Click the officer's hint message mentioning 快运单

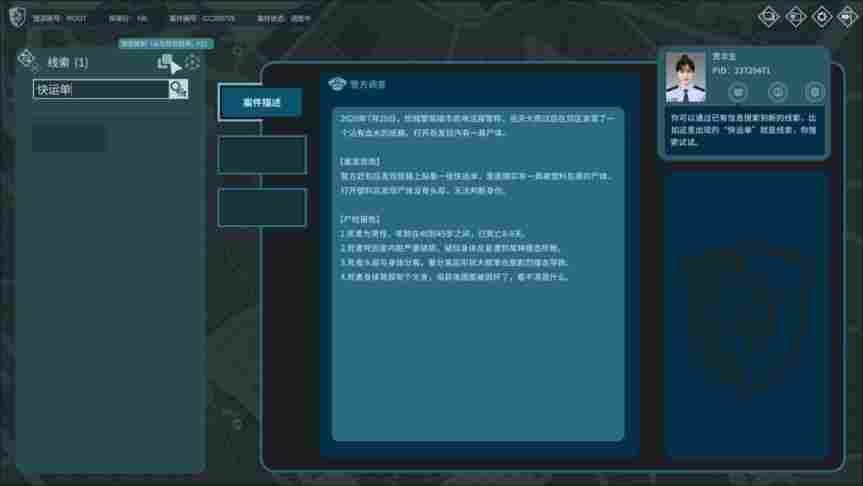pos(744,130)
